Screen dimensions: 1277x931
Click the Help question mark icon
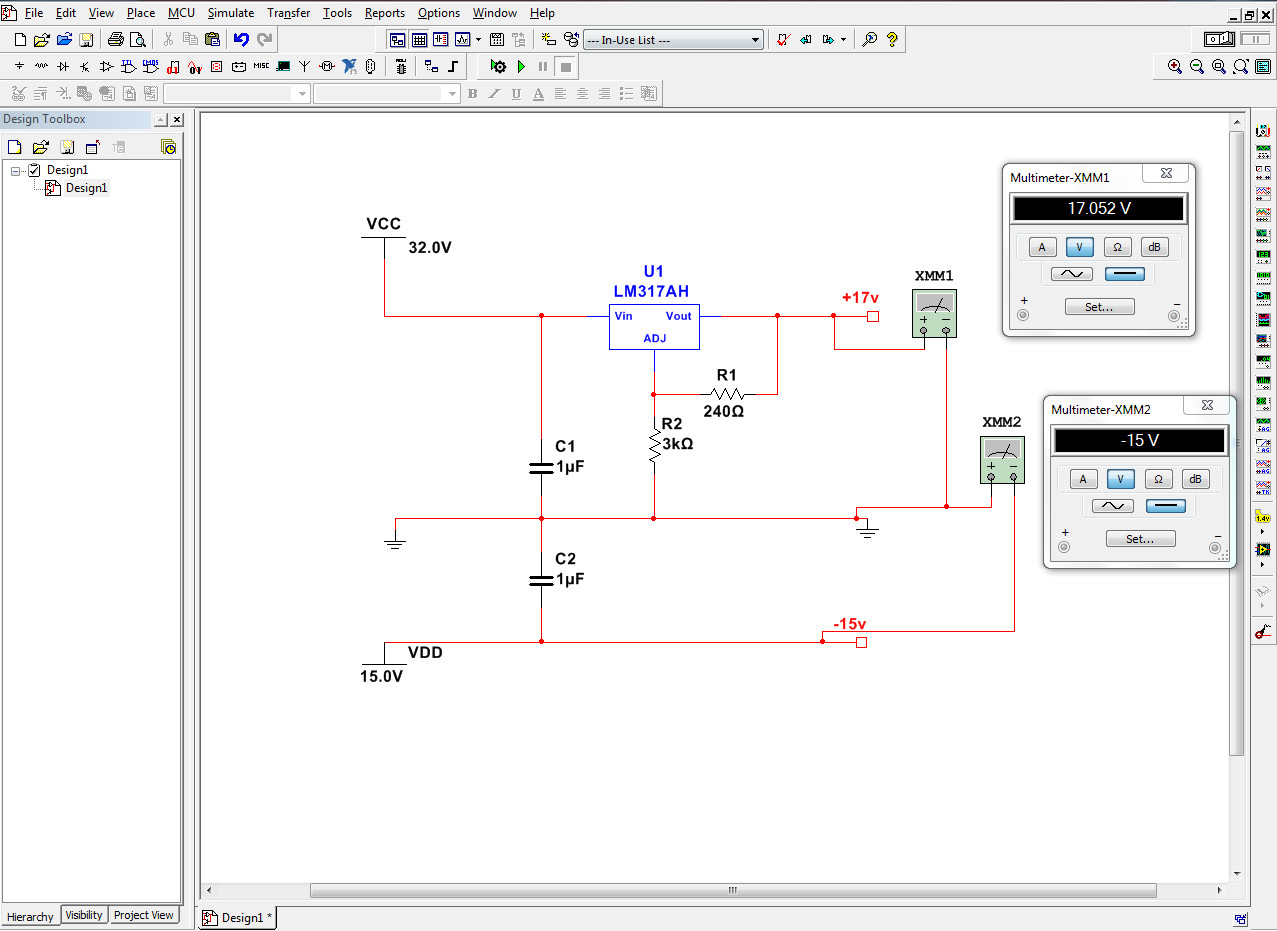892,40
